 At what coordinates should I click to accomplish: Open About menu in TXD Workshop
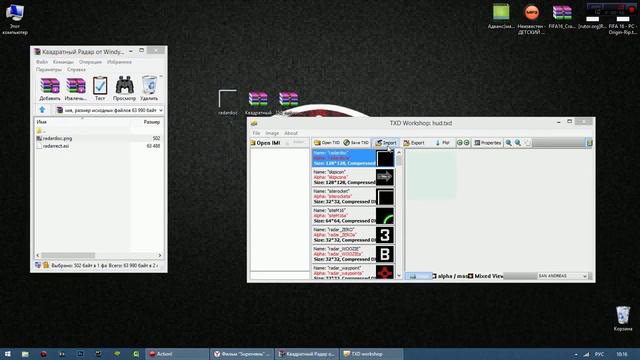(291, 133)
